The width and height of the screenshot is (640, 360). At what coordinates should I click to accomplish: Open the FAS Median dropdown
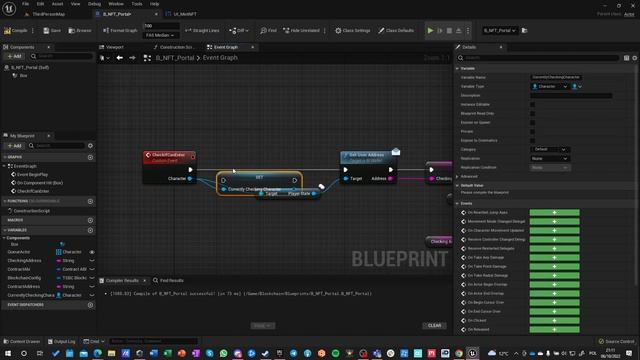[160, 36]
